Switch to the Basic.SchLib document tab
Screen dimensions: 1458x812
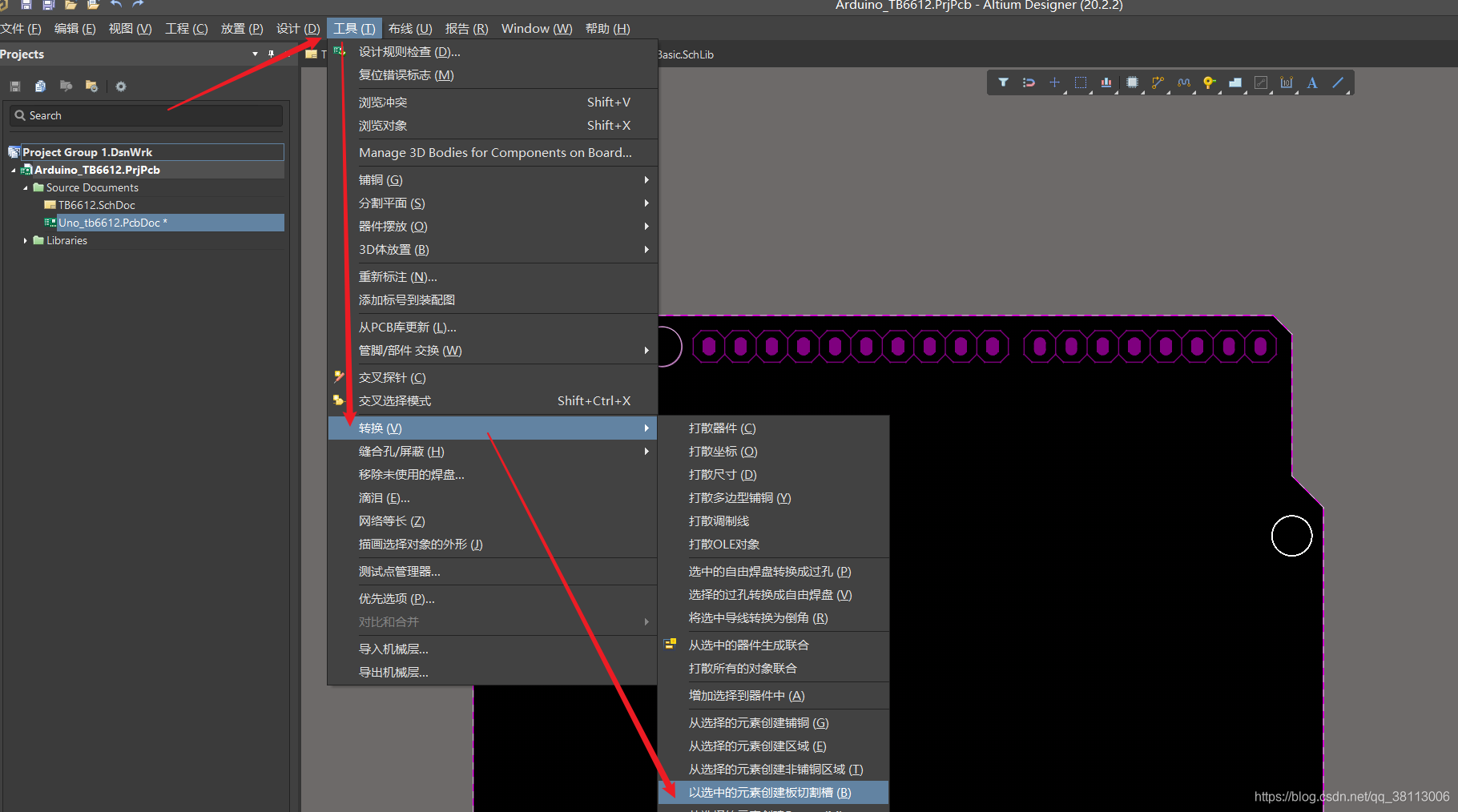686,54
